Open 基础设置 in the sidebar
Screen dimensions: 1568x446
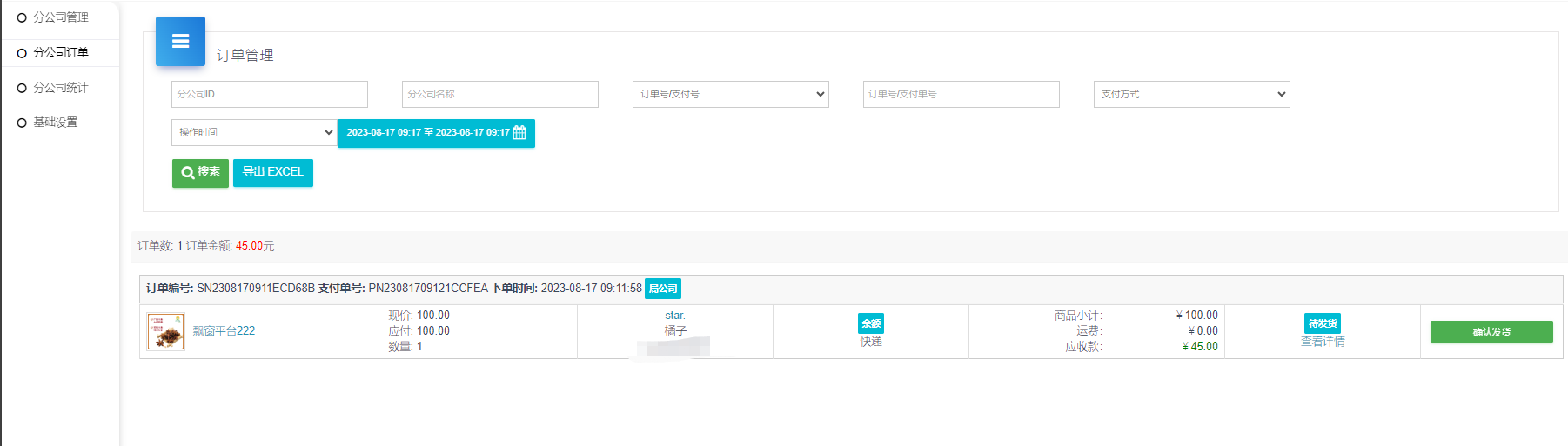click(x=55, y=123)
